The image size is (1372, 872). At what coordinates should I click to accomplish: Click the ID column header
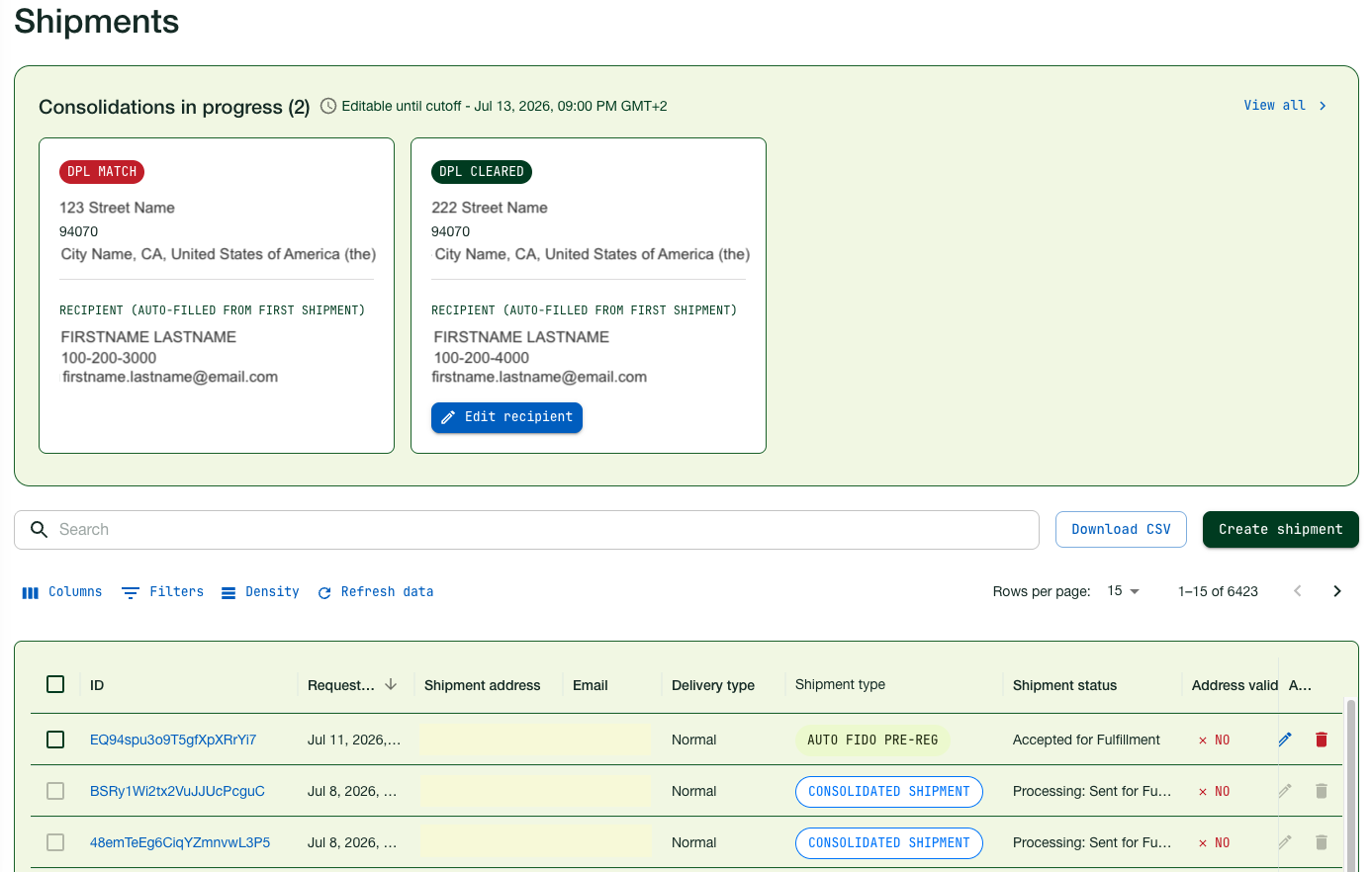pos(97,685)
